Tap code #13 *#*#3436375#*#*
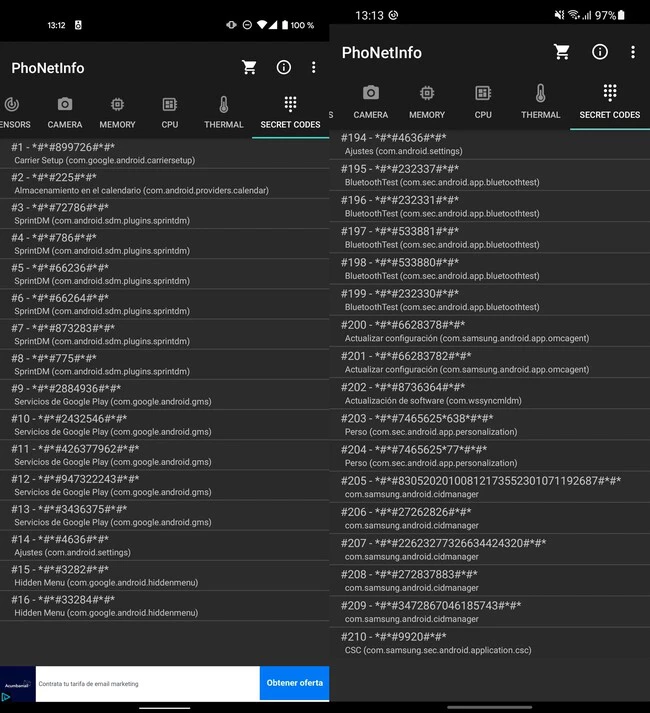This screenshot has width=650, height=713. [x=165, y=515]
